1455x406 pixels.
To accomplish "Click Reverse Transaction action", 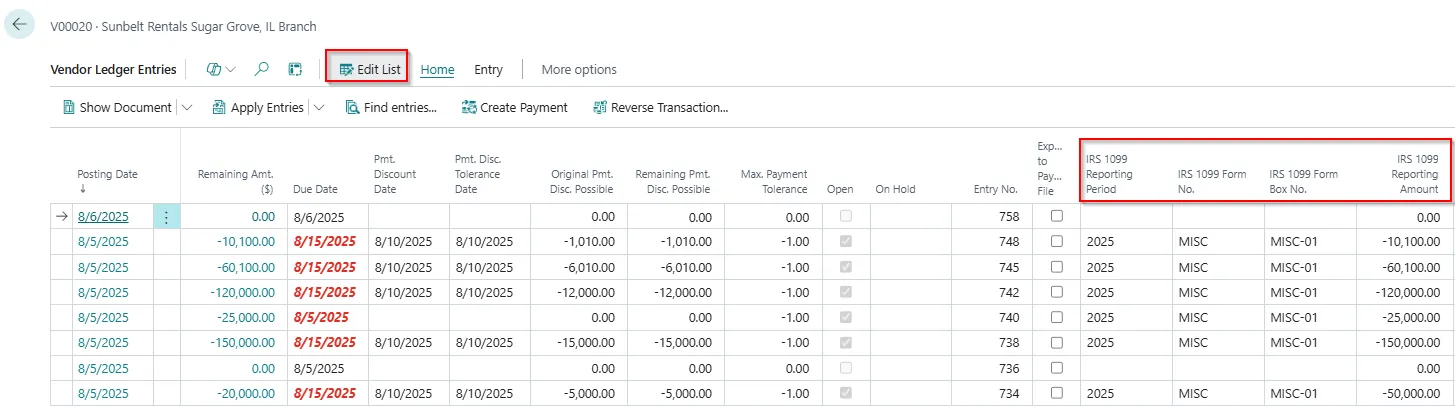I will (x=660, y=108).
